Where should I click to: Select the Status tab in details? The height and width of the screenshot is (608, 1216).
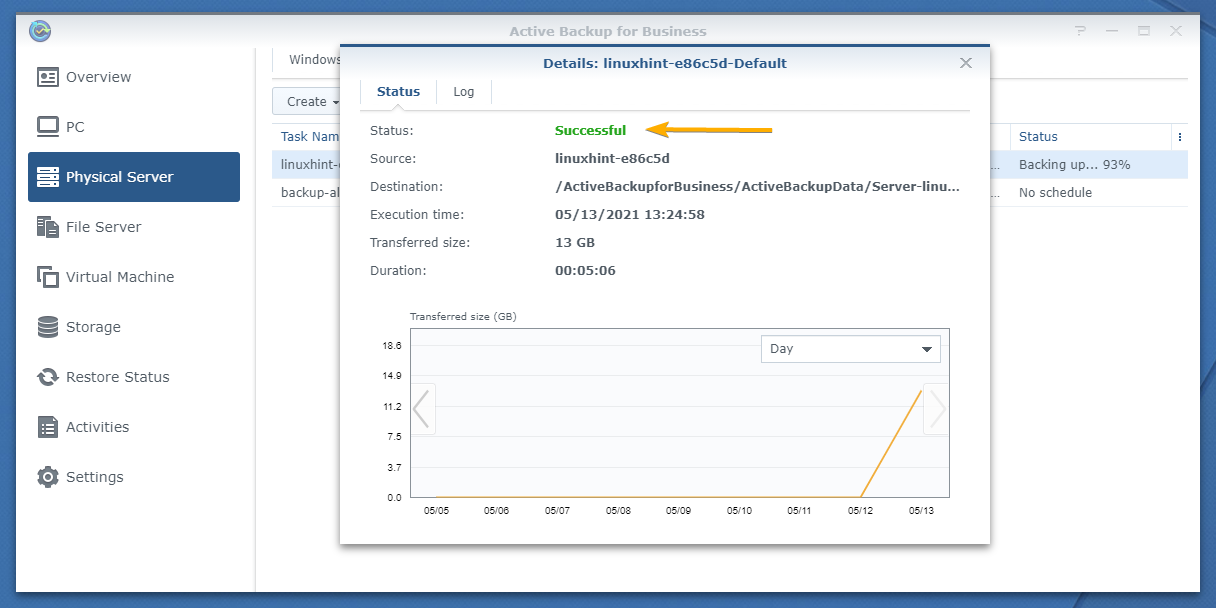click(x=398, y=91)
